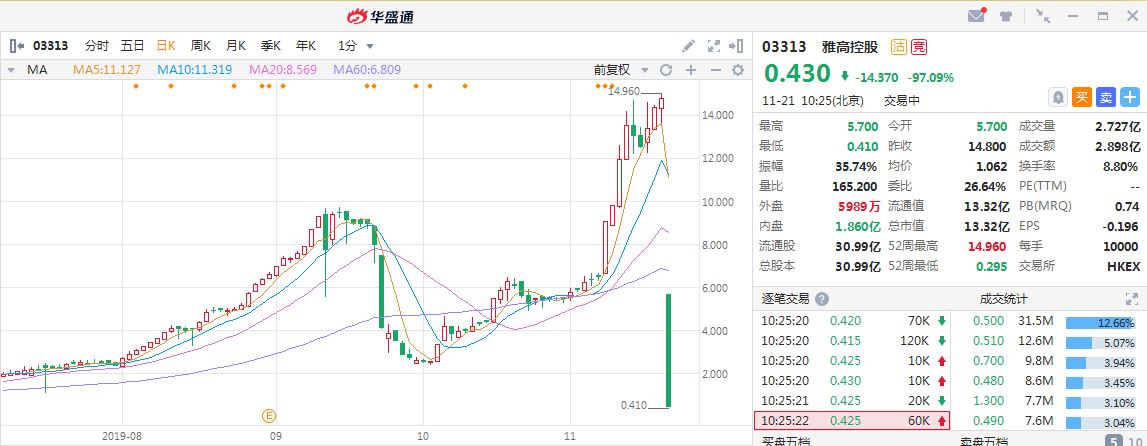Open the skin theme shirt icon
The height and width of the screenshot is (446, 1147).
pyautogui.click(x=1007, y=16)
